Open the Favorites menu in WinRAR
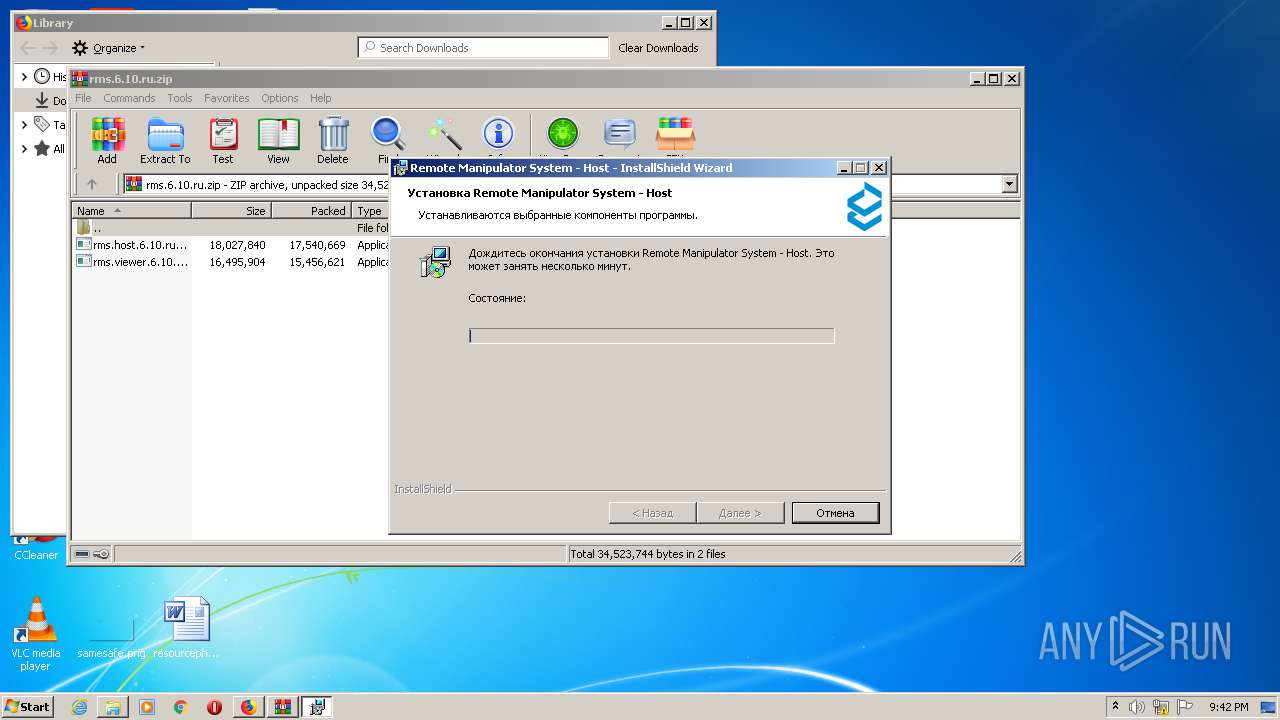 click(x=227, y=98)
